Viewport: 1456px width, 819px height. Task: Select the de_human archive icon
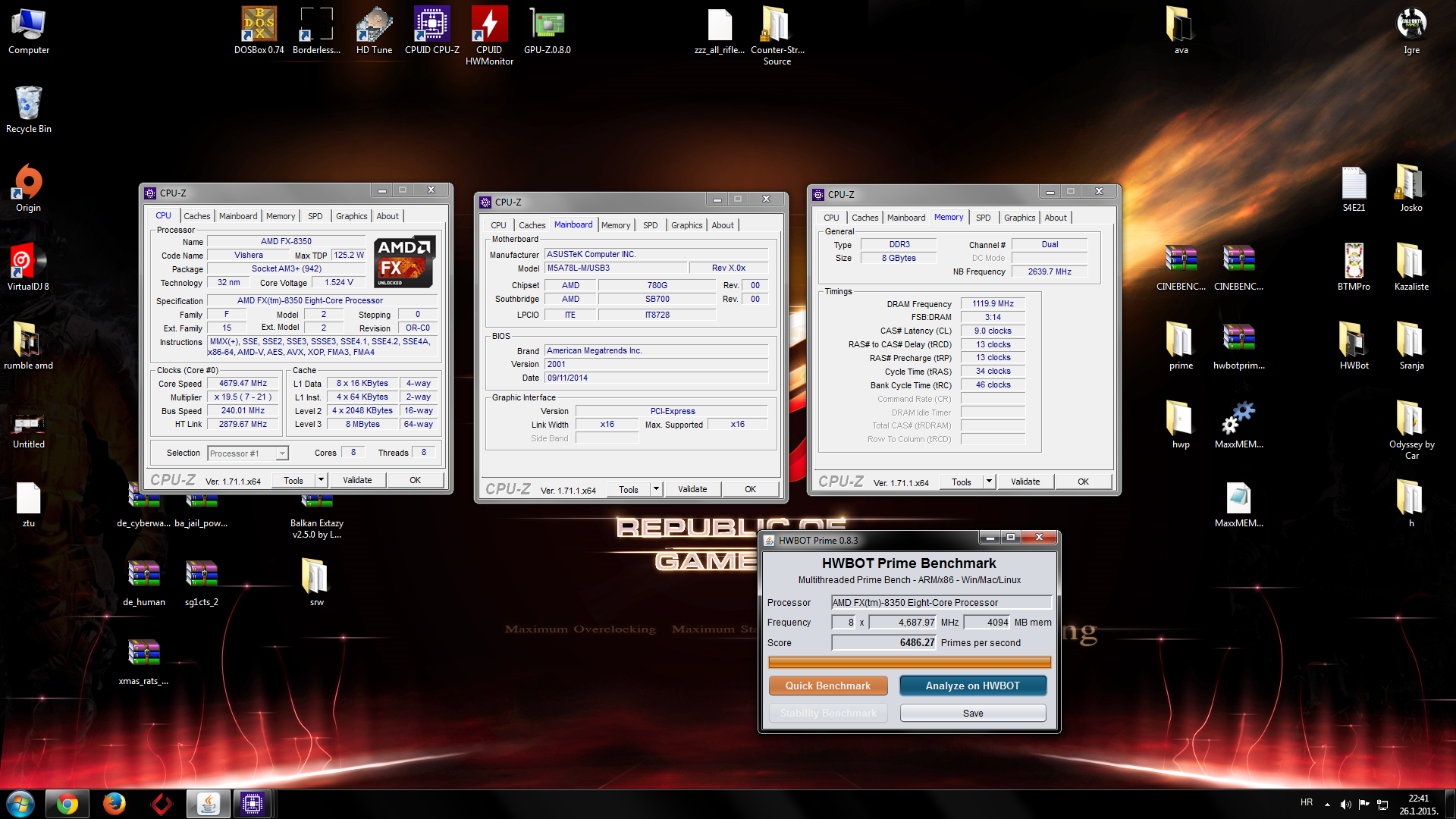click(x=143, y=582)
